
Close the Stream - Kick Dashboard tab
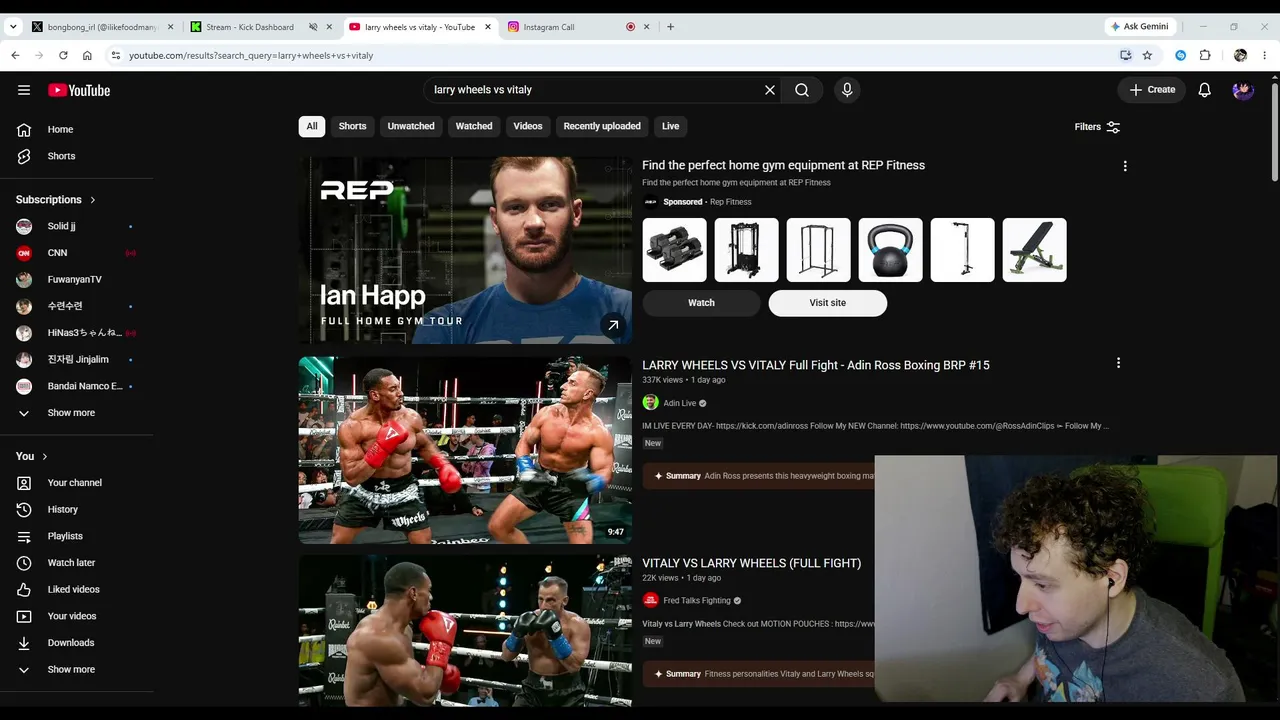(x=329, y=27)
